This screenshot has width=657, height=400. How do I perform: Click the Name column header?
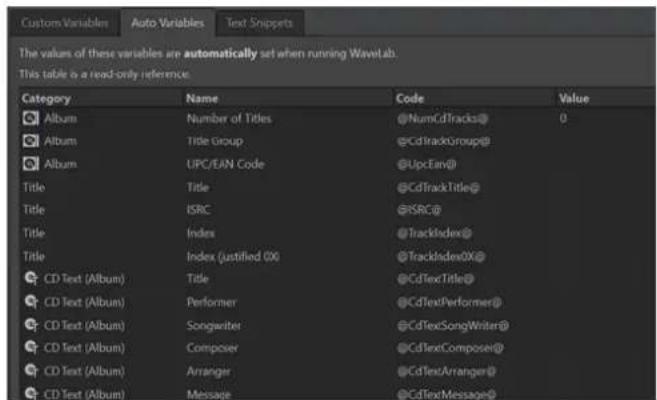pyautogui.click(x=202, y=98)
